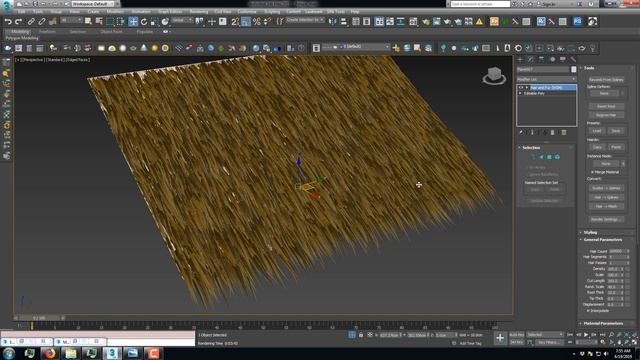Screen dimensions: 640x360
Task: Click the Rectangular Selection Region icon
Action: (x=110, y=22)
